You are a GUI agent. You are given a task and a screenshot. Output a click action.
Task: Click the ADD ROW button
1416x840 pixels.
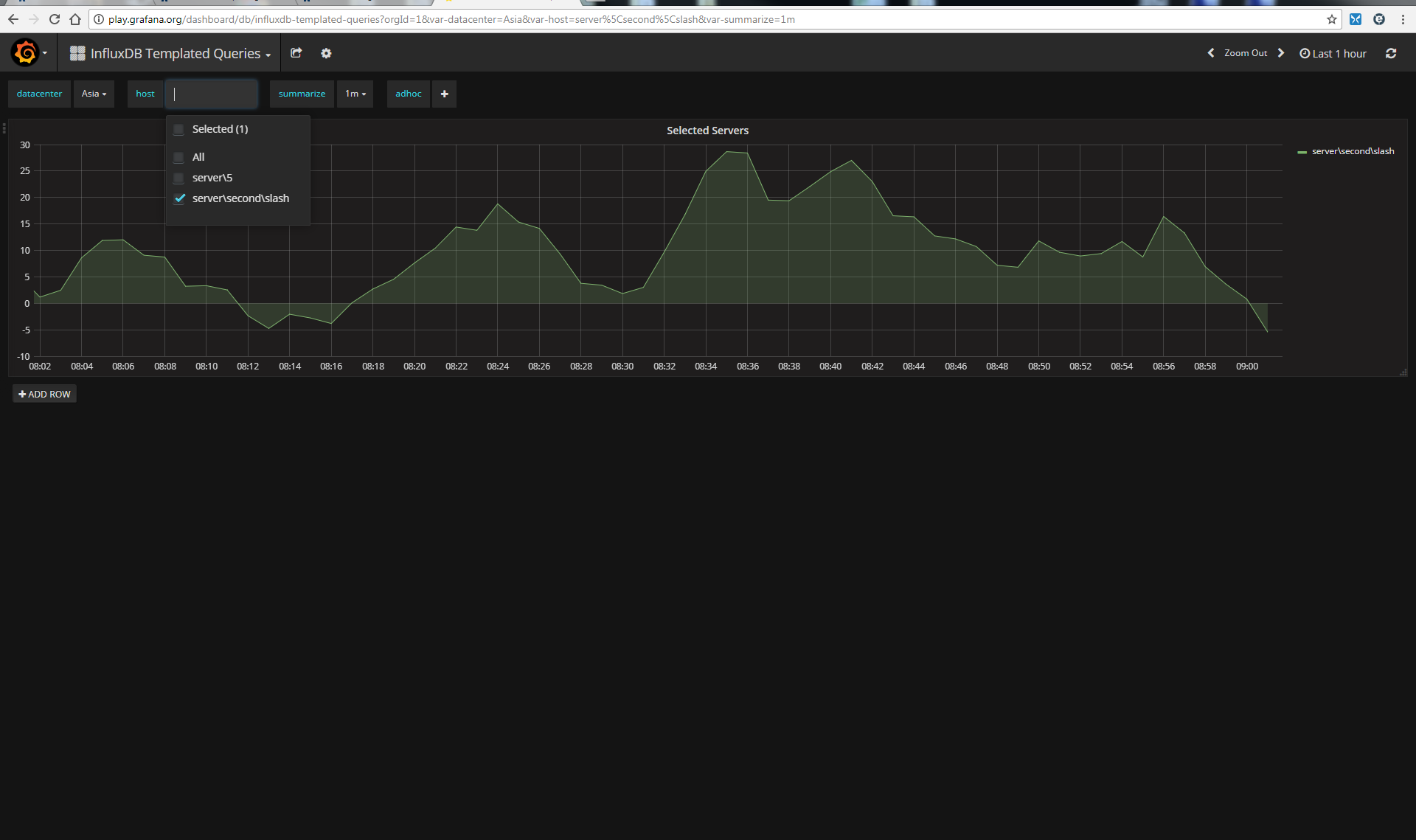coord(44,393)
